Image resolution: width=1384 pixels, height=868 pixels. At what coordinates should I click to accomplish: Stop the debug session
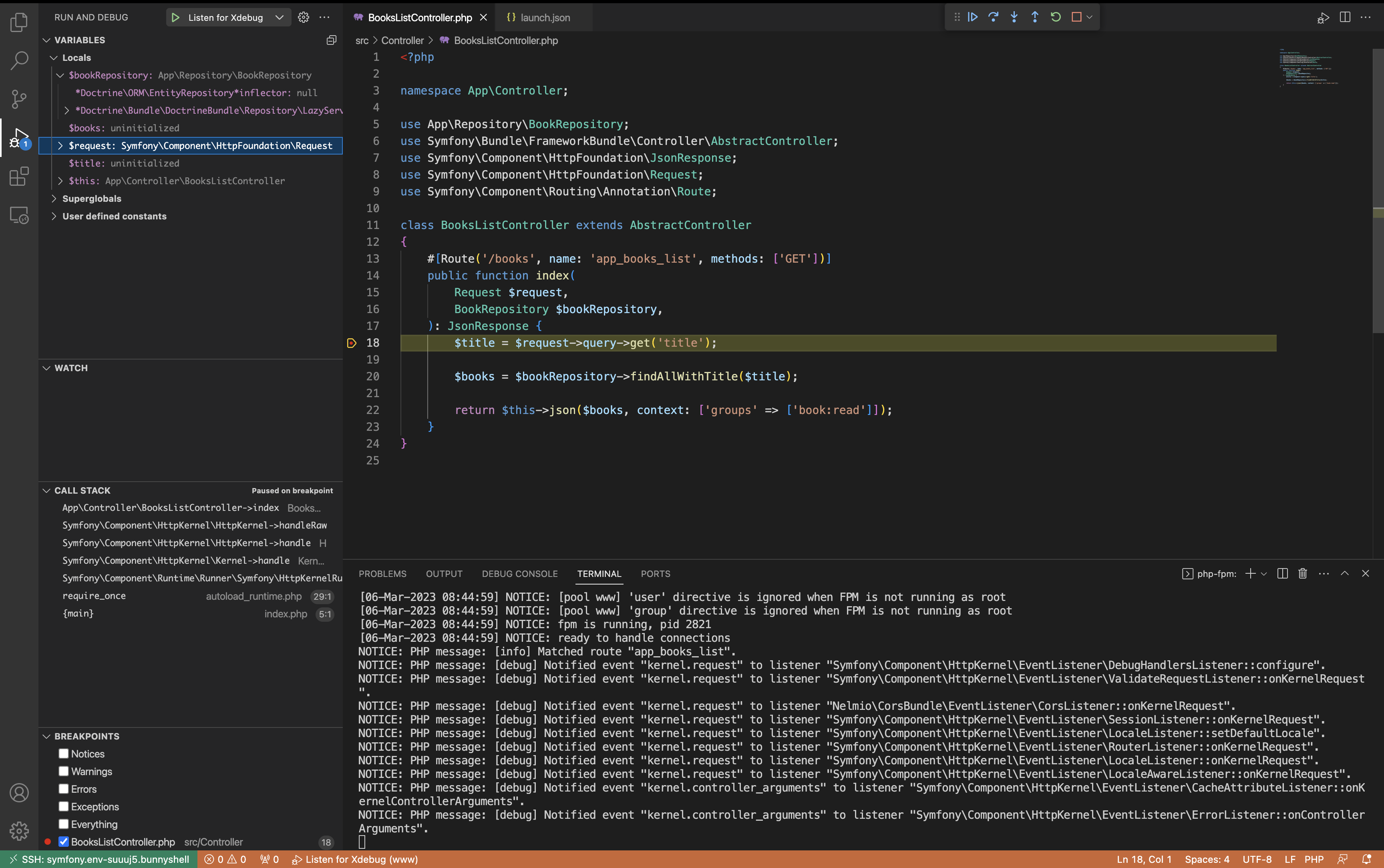click(1076, 17)
